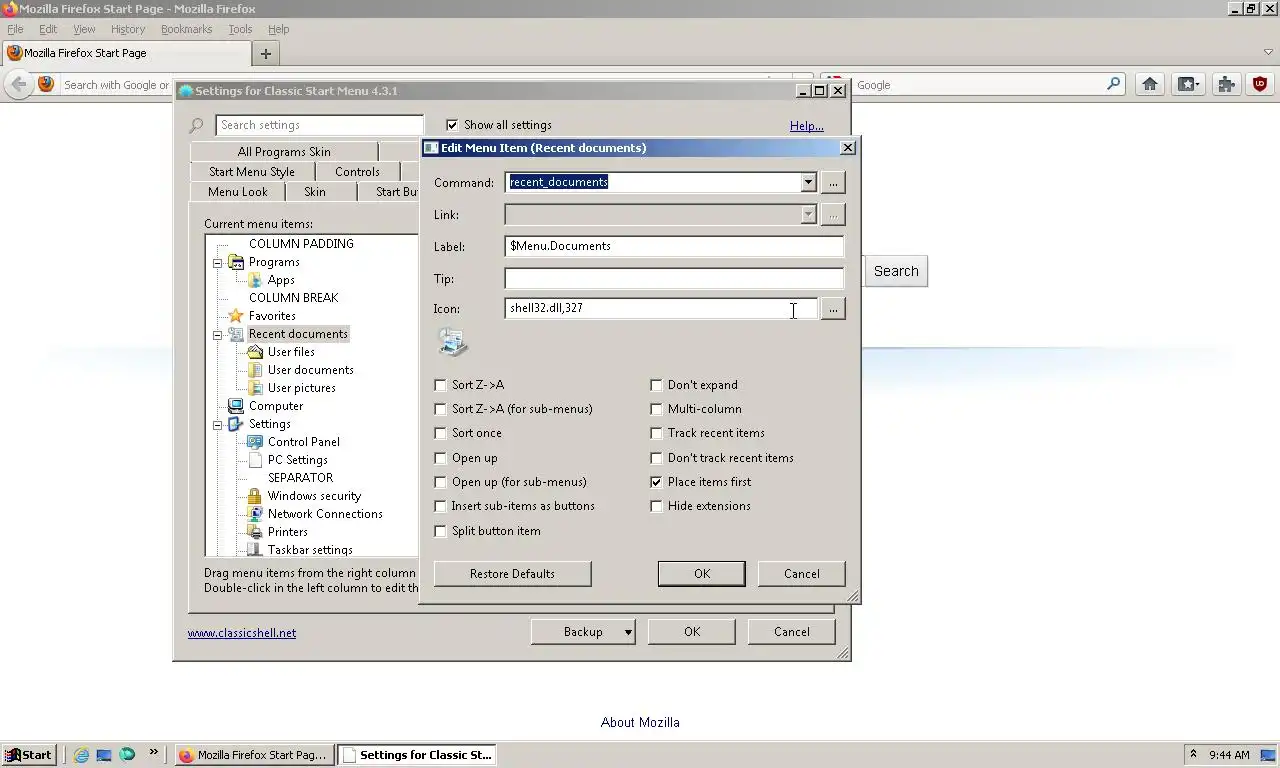The image size is (1280, 768).
Task: Click Show Desktop quick launch icon
Action: [104, 755]
